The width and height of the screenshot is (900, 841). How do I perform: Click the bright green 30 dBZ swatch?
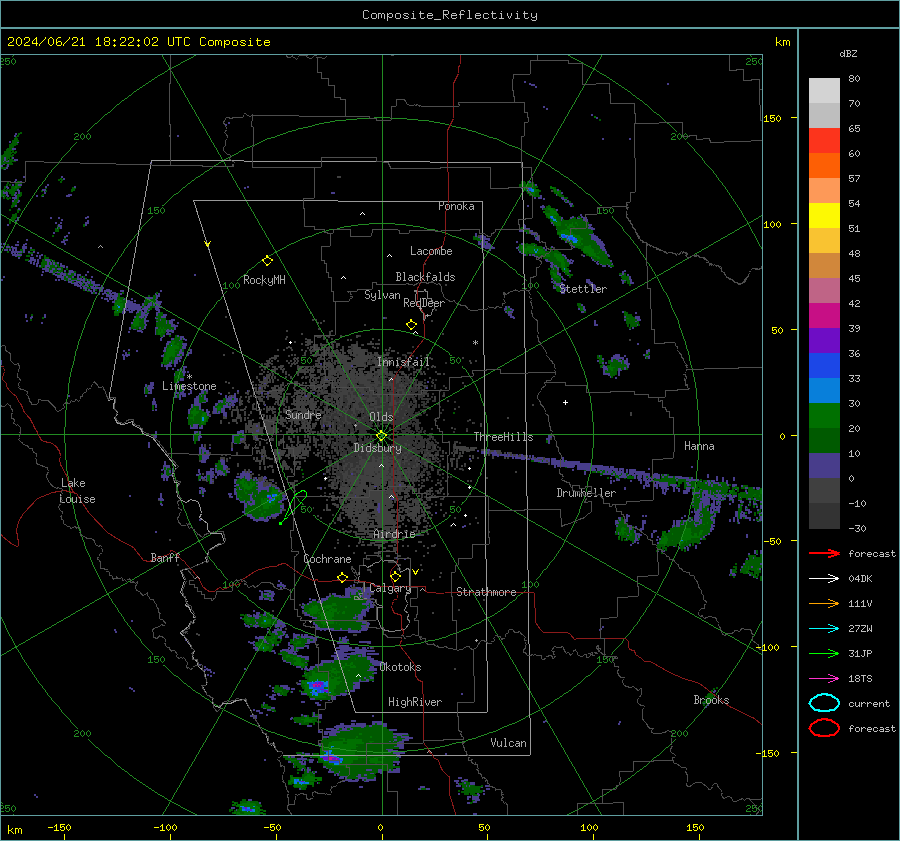point(824,415)
